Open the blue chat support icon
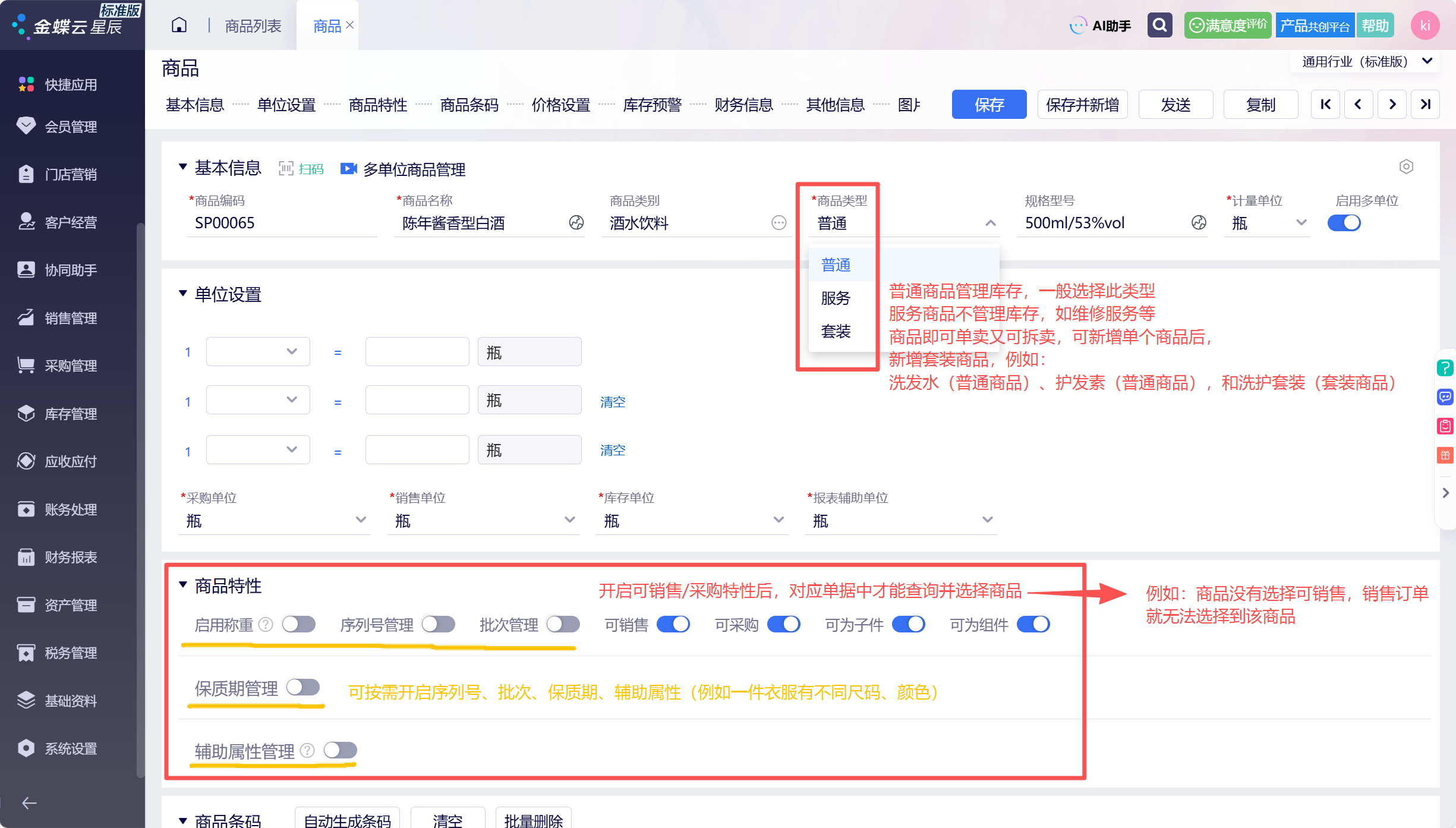The height and width of the screenshot is (828, 1456). pos(1445,396)
